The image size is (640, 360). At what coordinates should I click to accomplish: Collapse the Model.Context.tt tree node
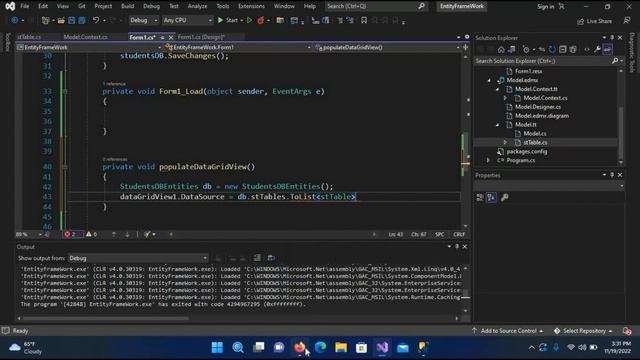(497, 89)
